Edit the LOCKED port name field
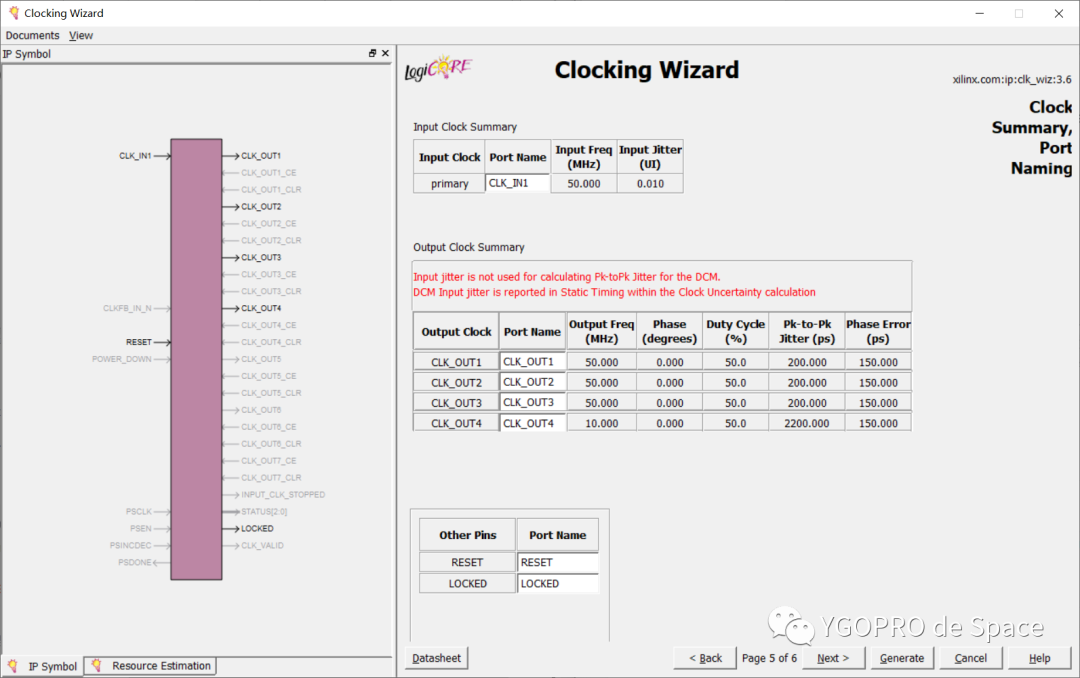The width and height of the screenshot is (1080, 678). pos(558,584)
